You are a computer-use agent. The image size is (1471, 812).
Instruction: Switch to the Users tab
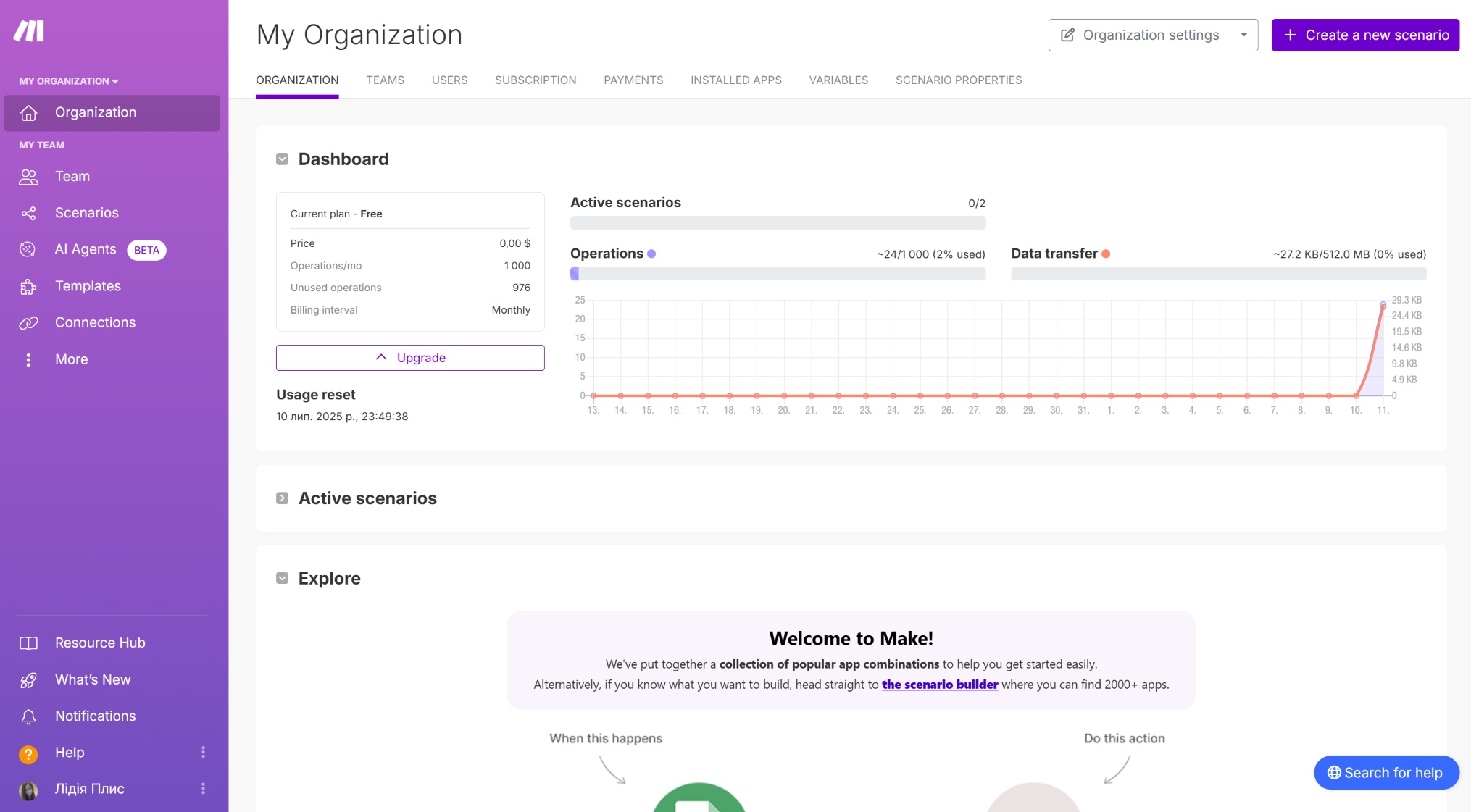(x=449, y=80)
